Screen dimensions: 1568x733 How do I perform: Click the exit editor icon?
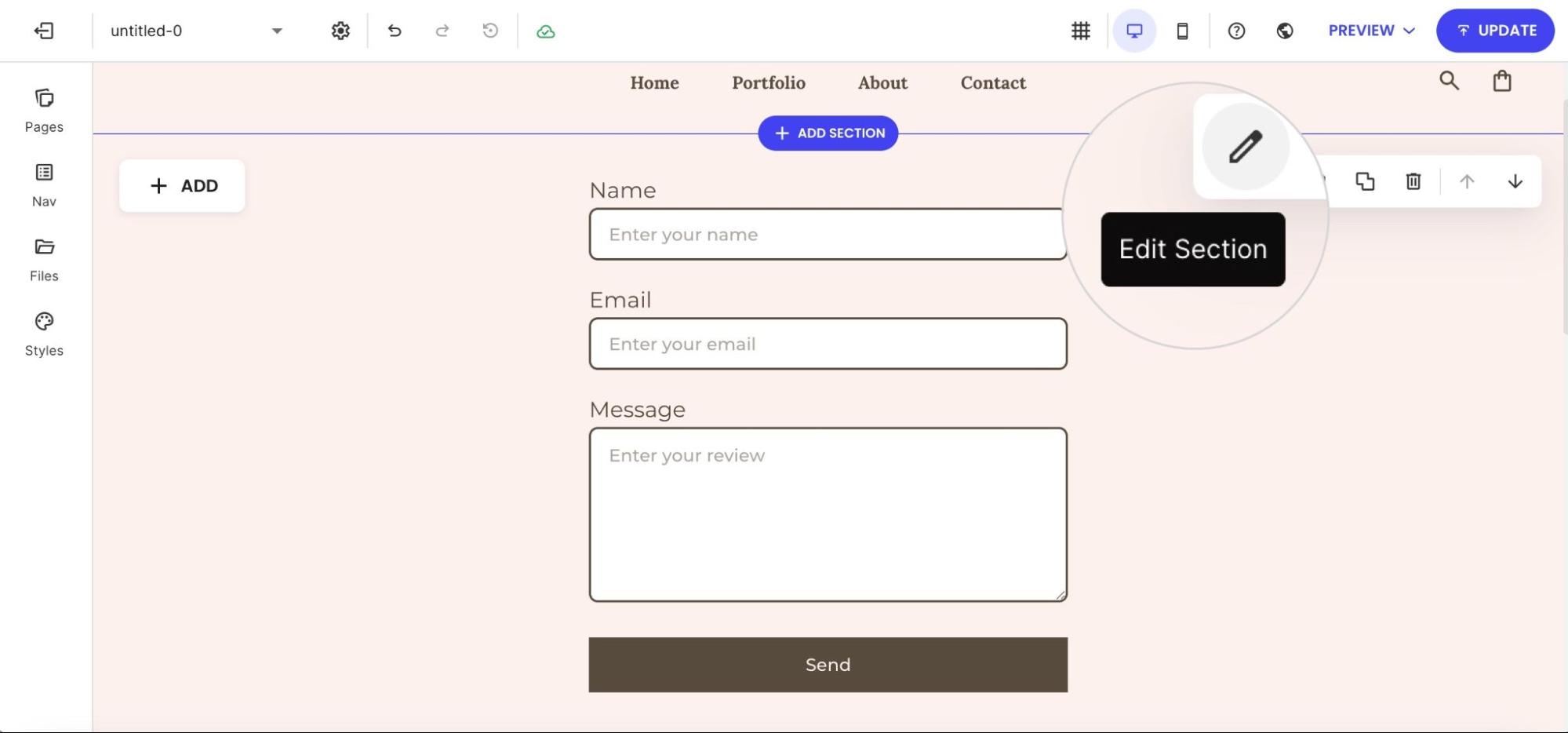44,31
